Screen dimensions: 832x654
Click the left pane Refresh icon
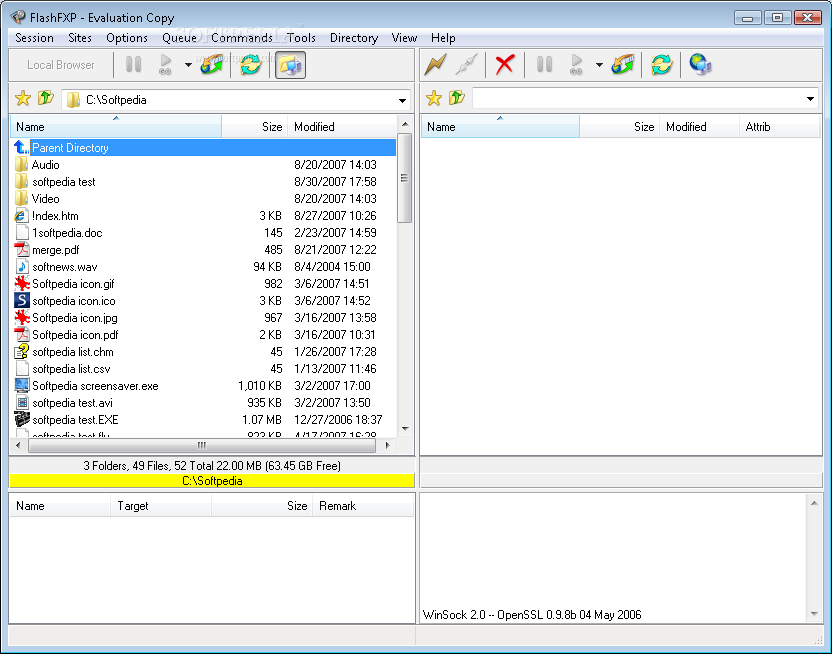[x=250, y=65]
